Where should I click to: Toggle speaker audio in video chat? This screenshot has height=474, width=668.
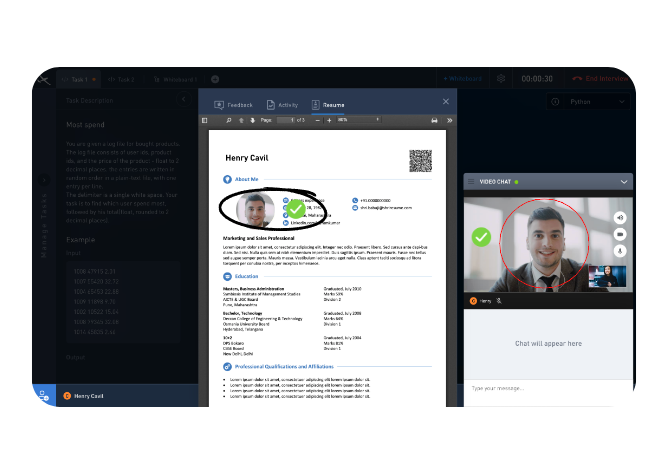[620, 218]
